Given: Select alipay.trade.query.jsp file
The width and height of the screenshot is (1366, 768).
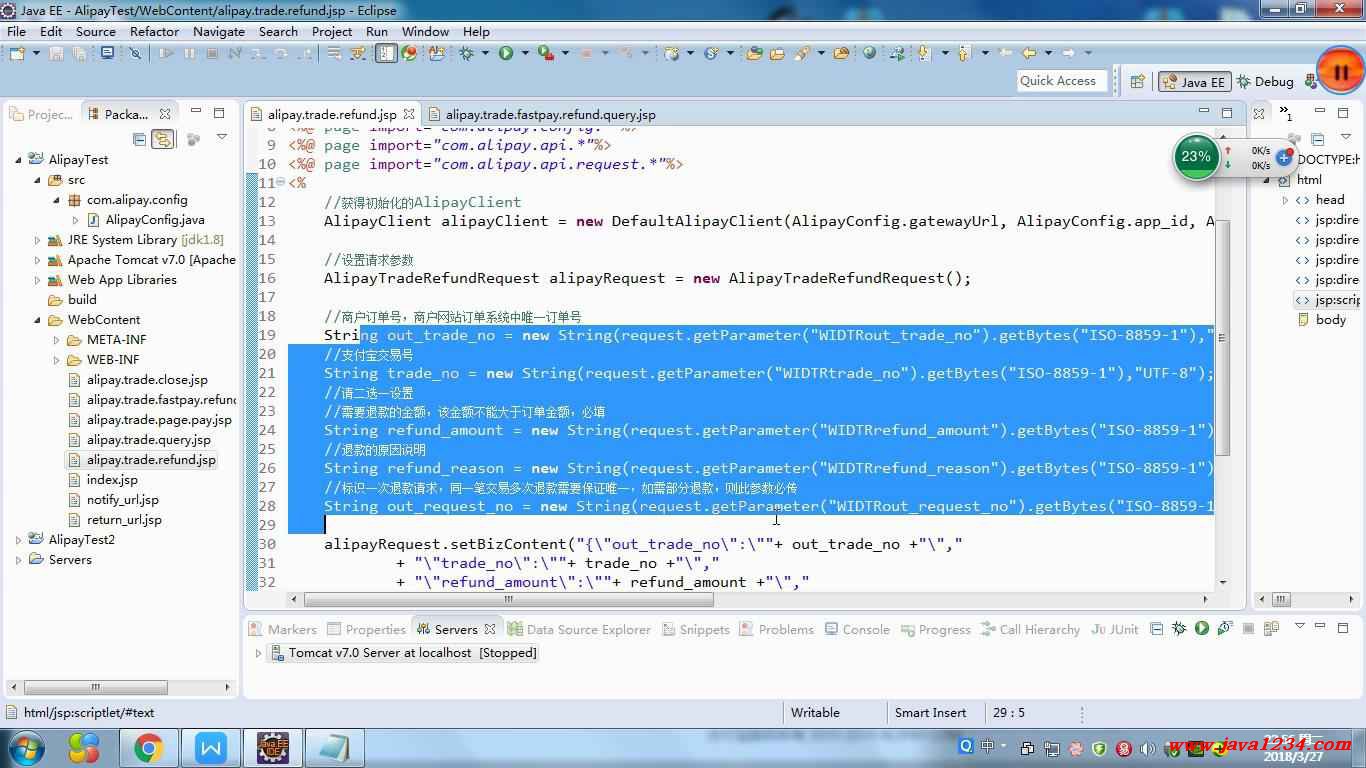Looking at the screenshot, I should coord(148,439).
